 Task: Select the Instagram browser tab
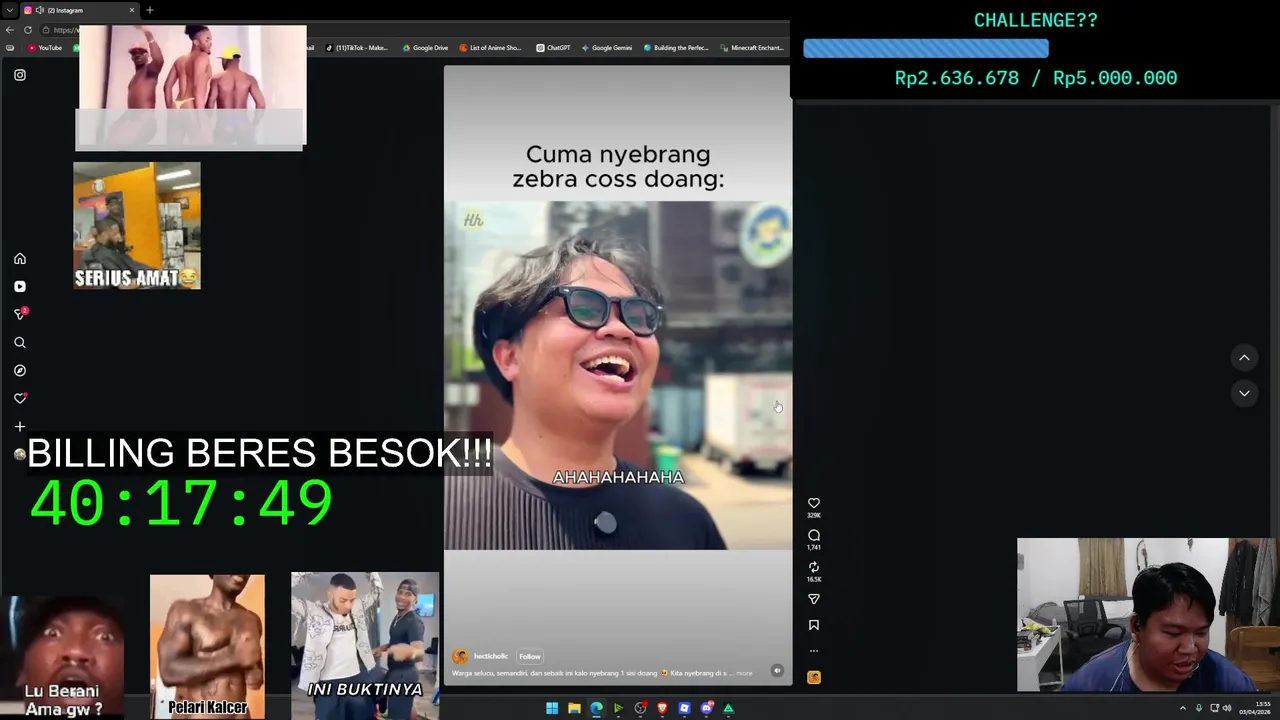[x=80, y=10]
